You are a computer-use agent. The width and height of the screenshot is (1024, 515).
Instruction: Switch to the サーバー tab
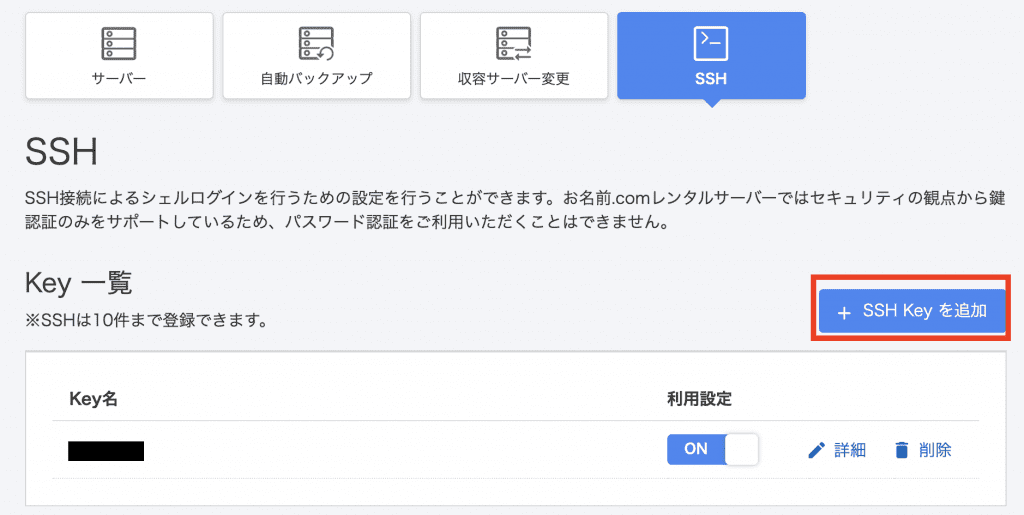(119, 56)
